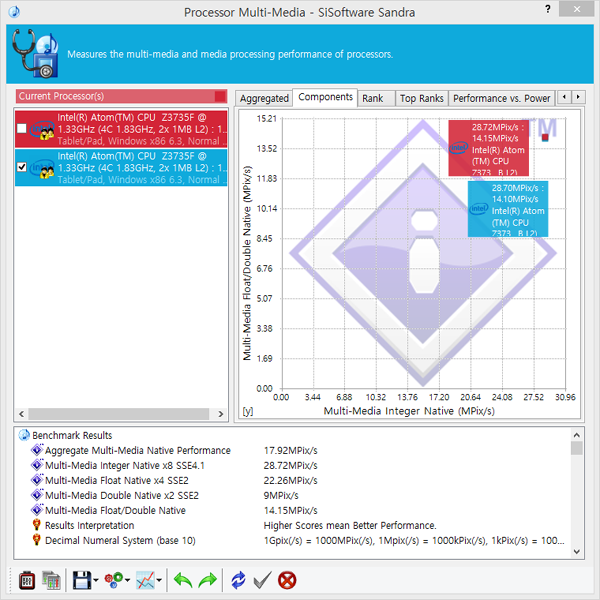Click the blue result label on chart
The width and height of the screenshot is (600, 600).
click(508, 209)
